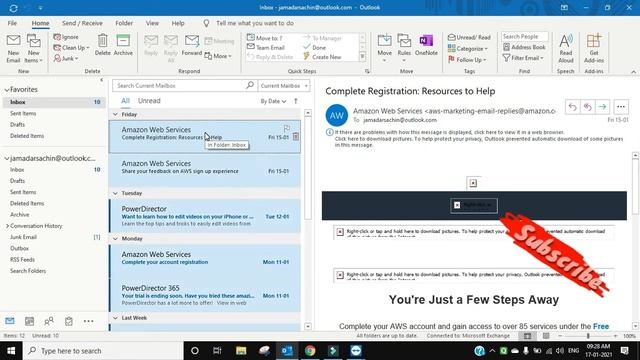Open OneNote from the ribbon
This screenshot has width=640, height=360.
(x=426, y=45)
